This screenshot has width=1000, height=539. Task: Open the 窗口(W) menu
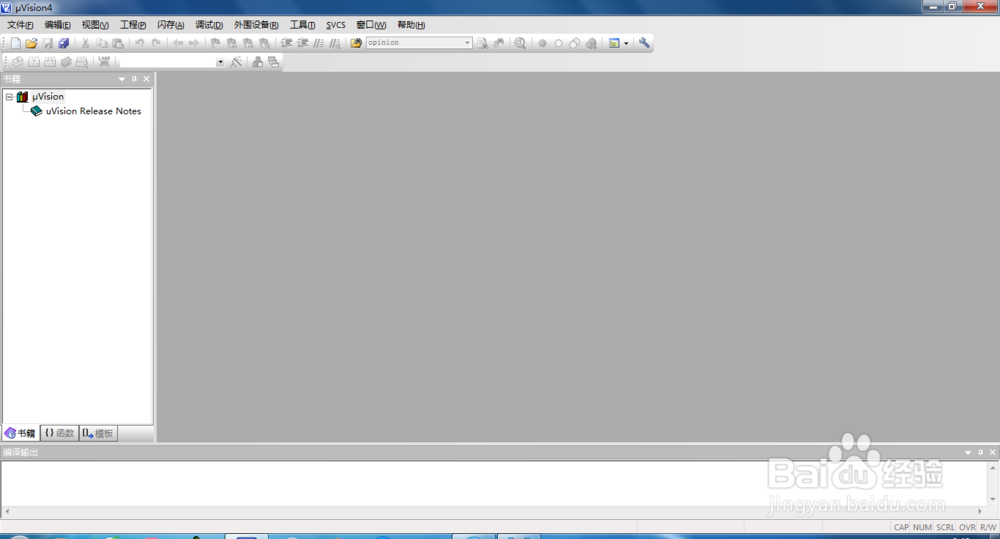tap(371, 25)
